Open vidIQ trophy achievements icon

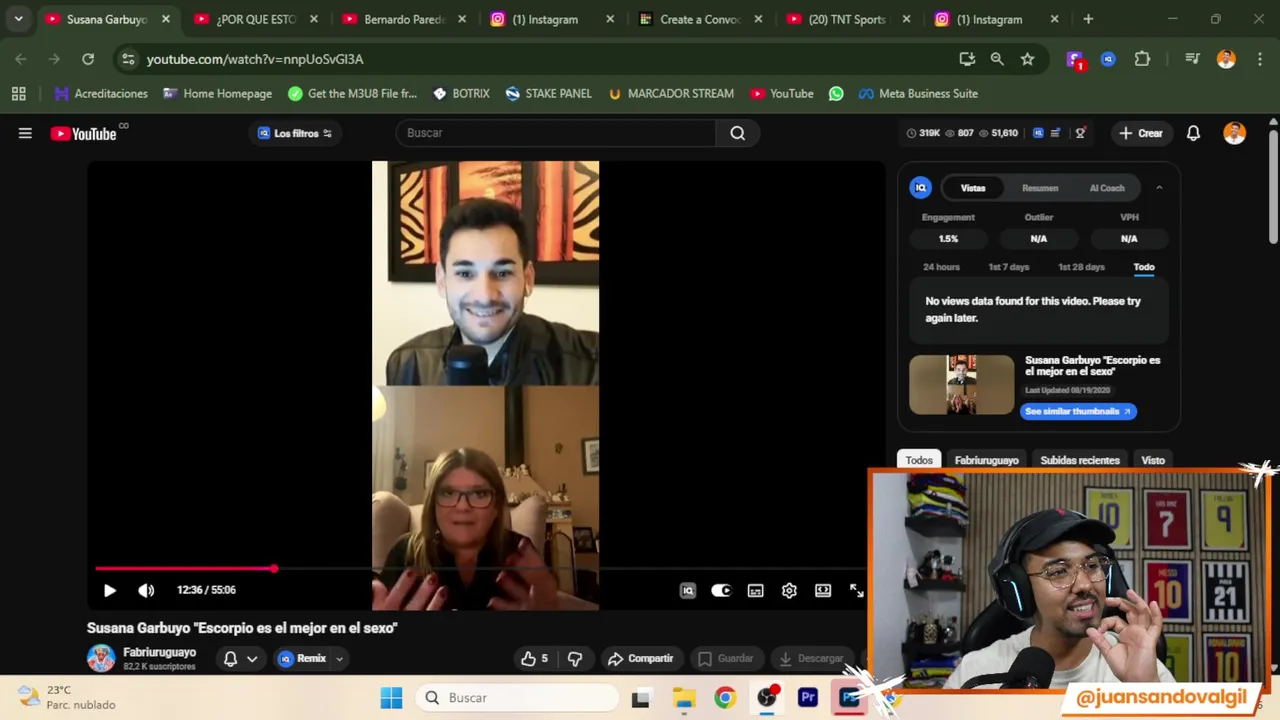[x=1080, y=133]
